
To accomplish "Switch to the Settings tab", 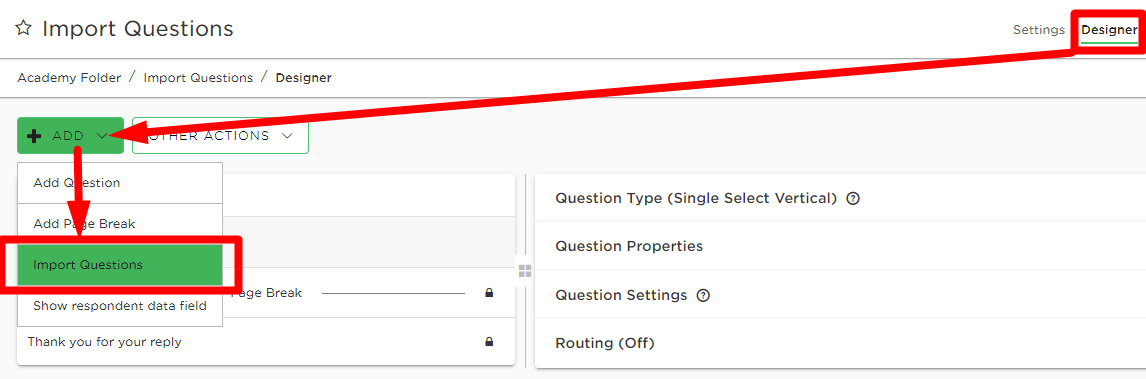I will [x=1039, y=30].
